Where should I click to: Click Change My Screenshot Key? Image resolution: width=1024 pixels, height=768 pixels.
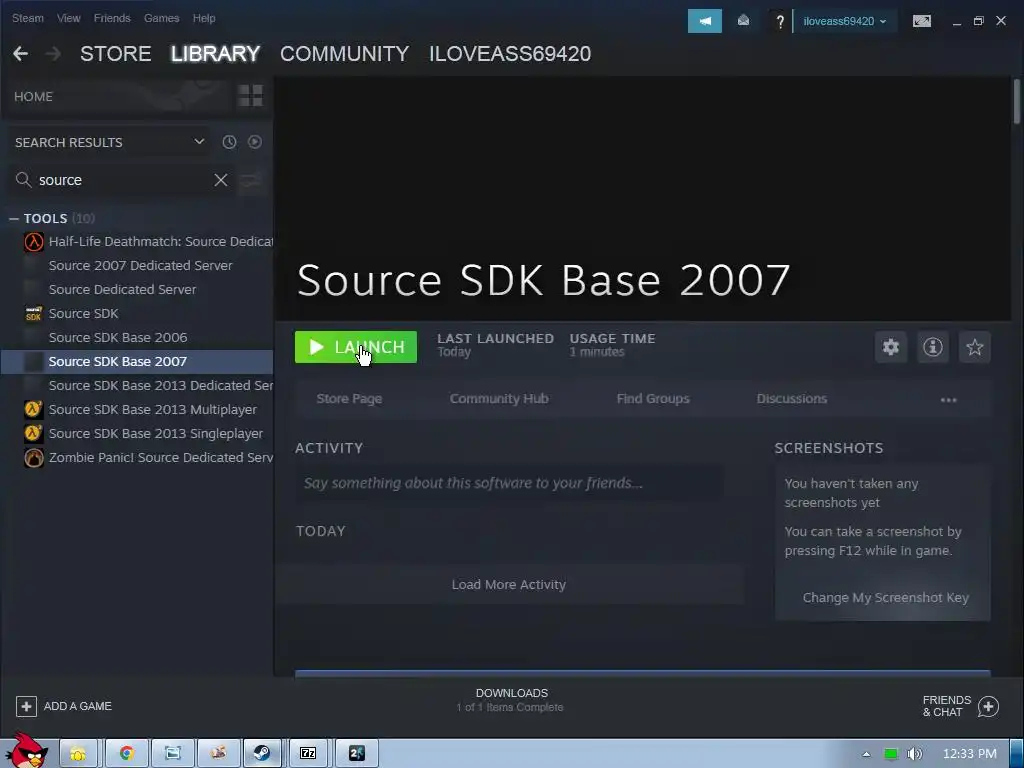(x=886, y=598)
